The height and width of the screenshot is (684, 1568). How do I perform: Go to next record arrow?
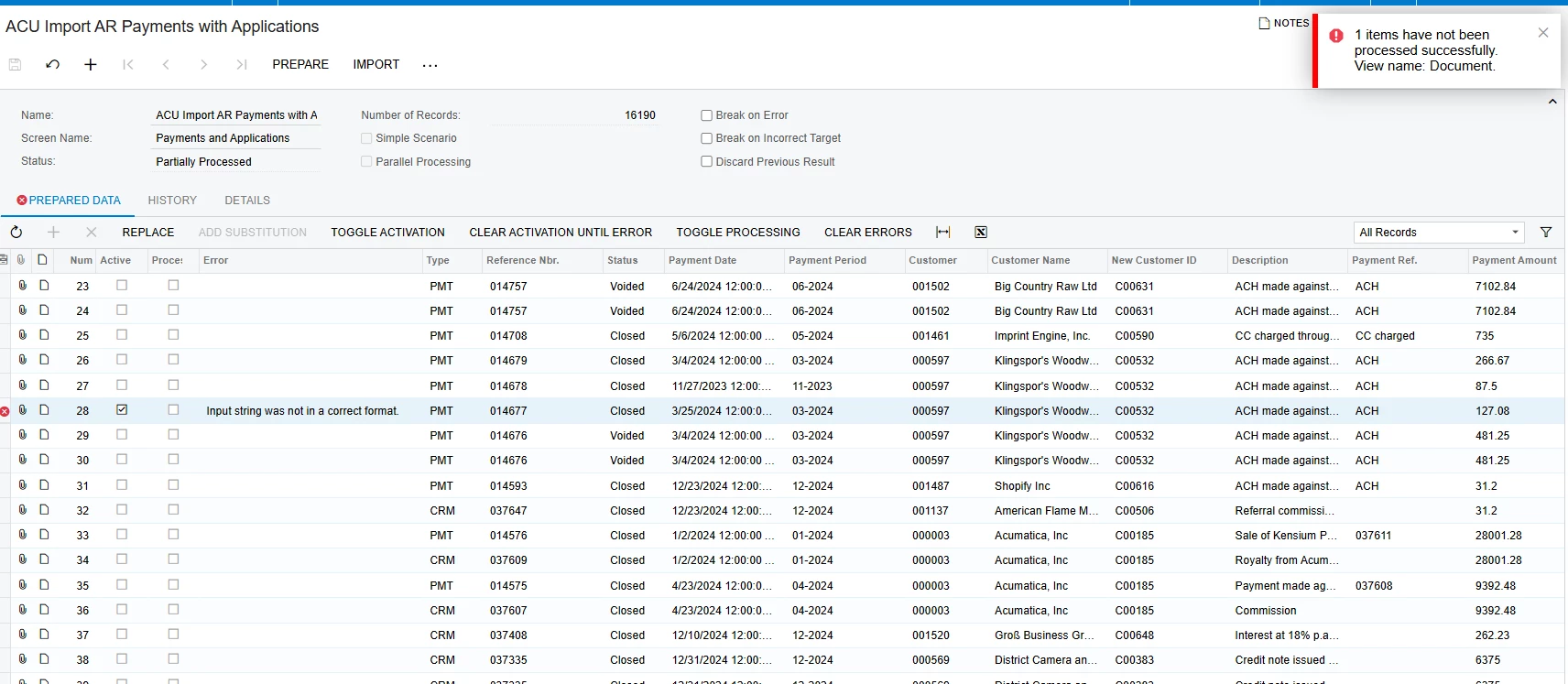click(203, 64)
